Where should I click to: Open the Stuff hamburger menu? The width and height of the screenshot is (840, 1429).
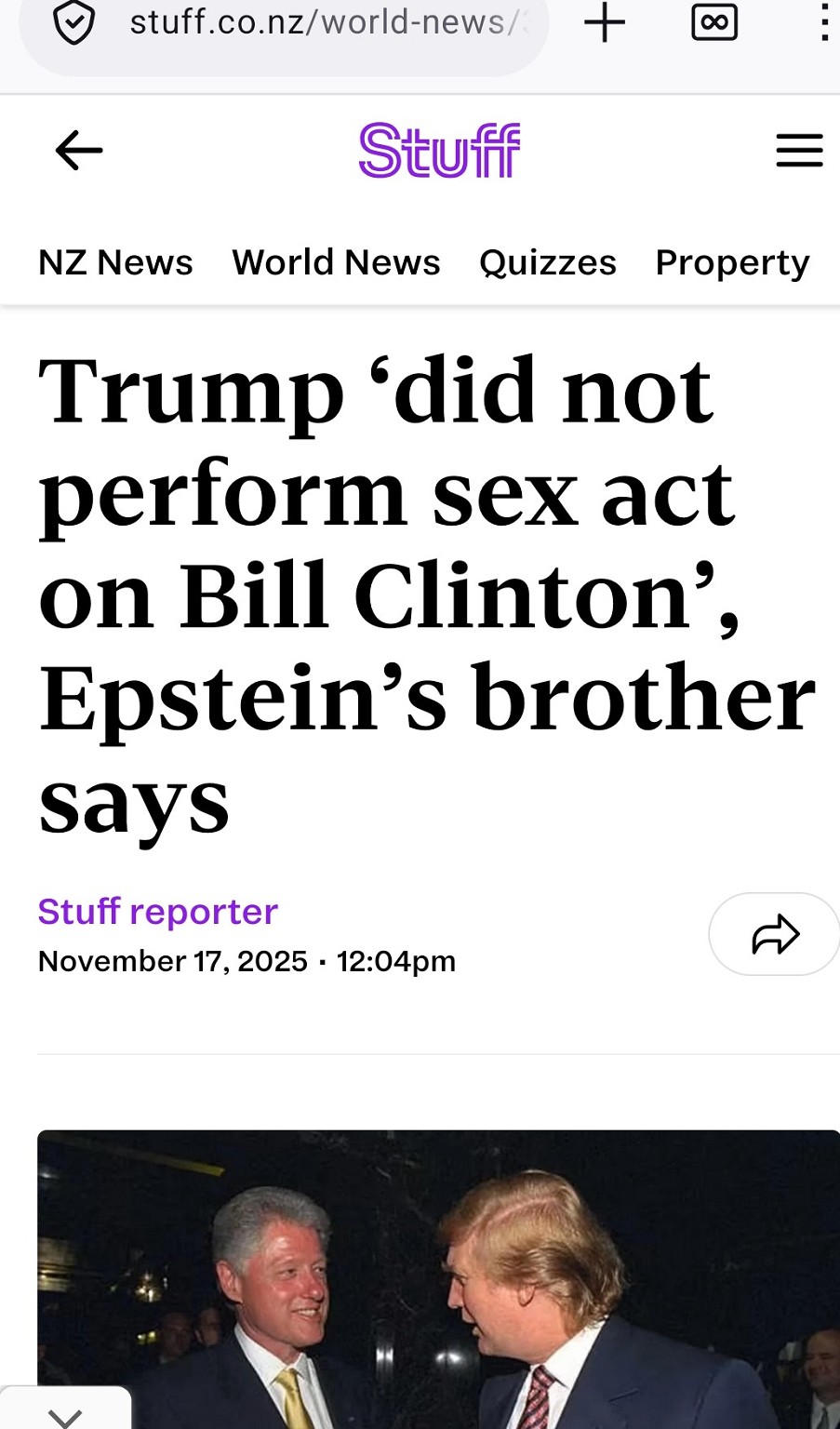pyautogui.click(x=799, y=151)
